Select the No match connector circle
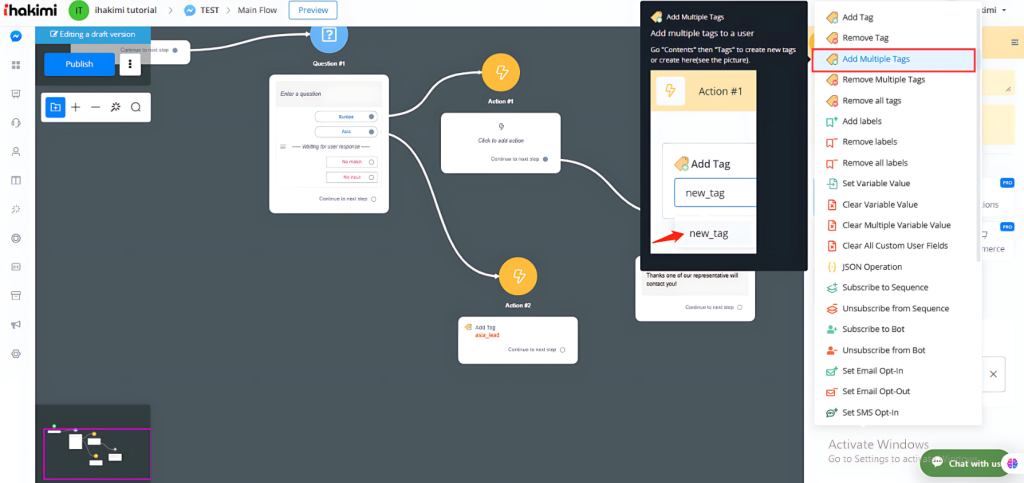The height and width of the screenshot is (483, 1024). (x=371, y=162)
